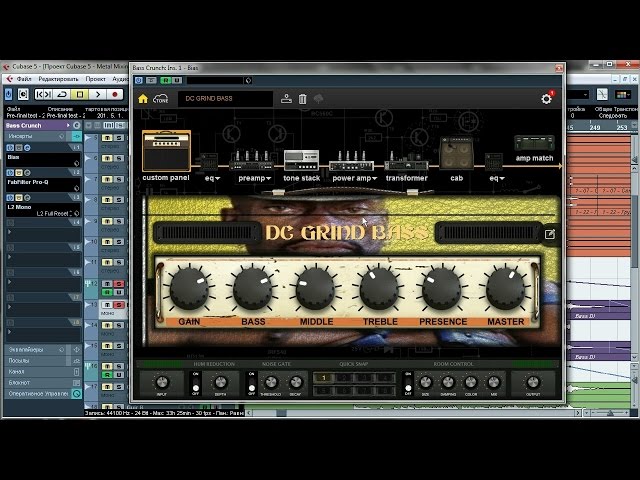Click the plugin window Write automation button
Viewport: 640px width, 480px height.
click(176, 80)
